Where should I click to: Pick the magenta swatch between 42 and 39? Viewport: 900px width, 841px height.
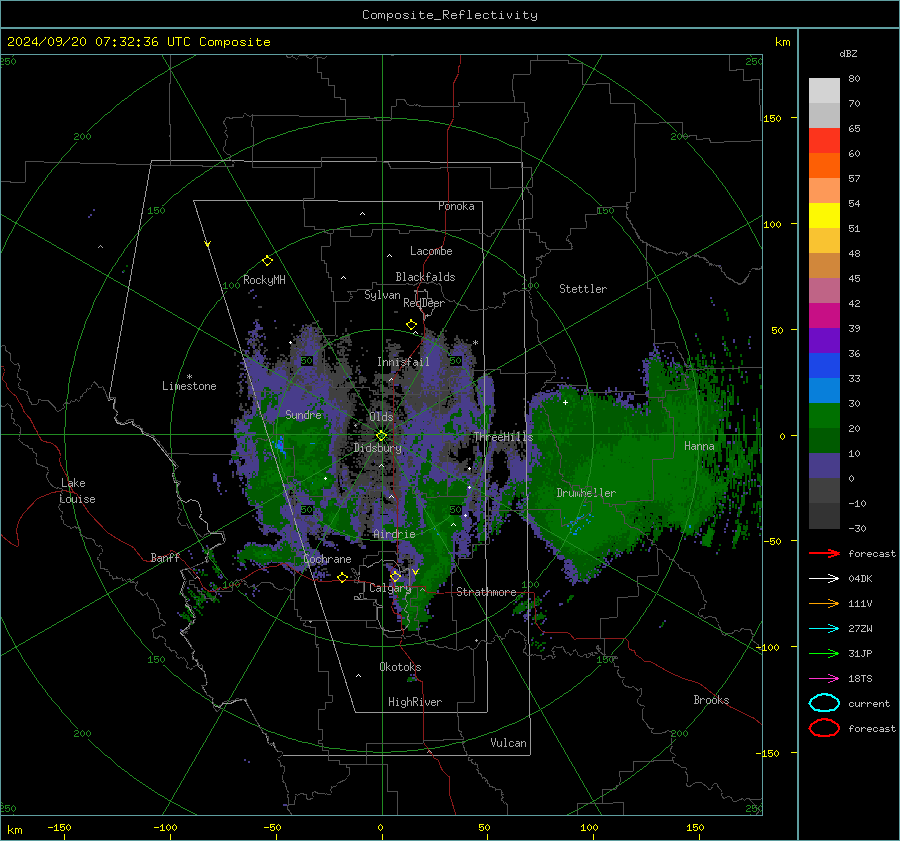click(824, 315)
